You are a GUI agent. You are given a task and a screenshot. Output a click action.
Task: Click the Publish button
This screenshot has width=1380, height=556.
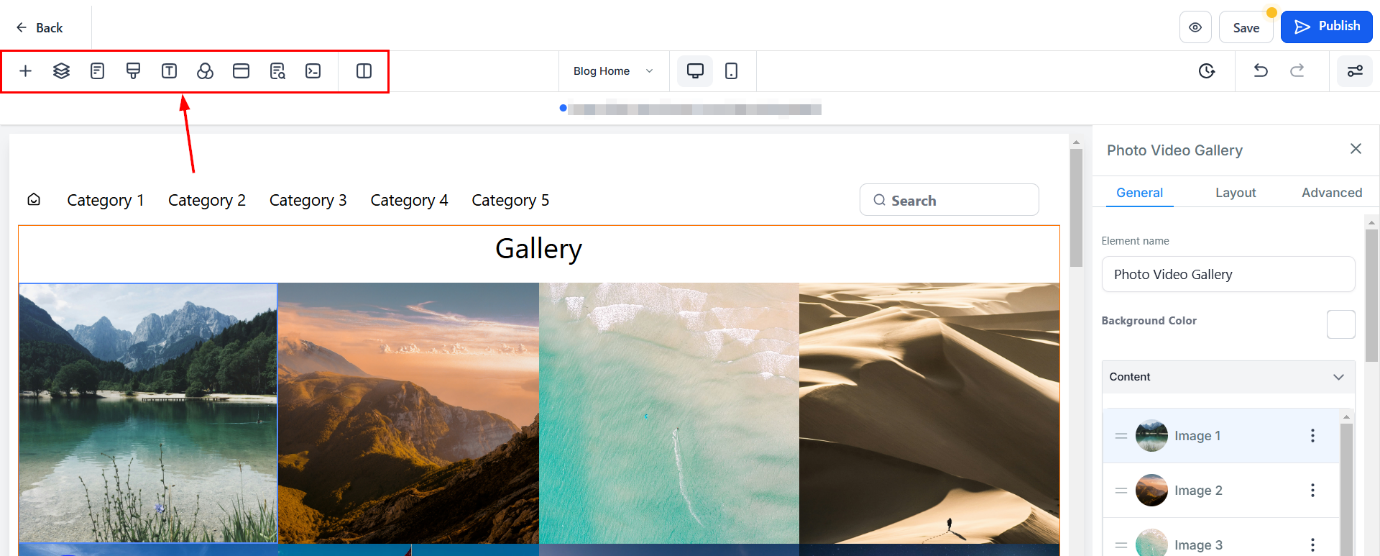point(1327,27)
